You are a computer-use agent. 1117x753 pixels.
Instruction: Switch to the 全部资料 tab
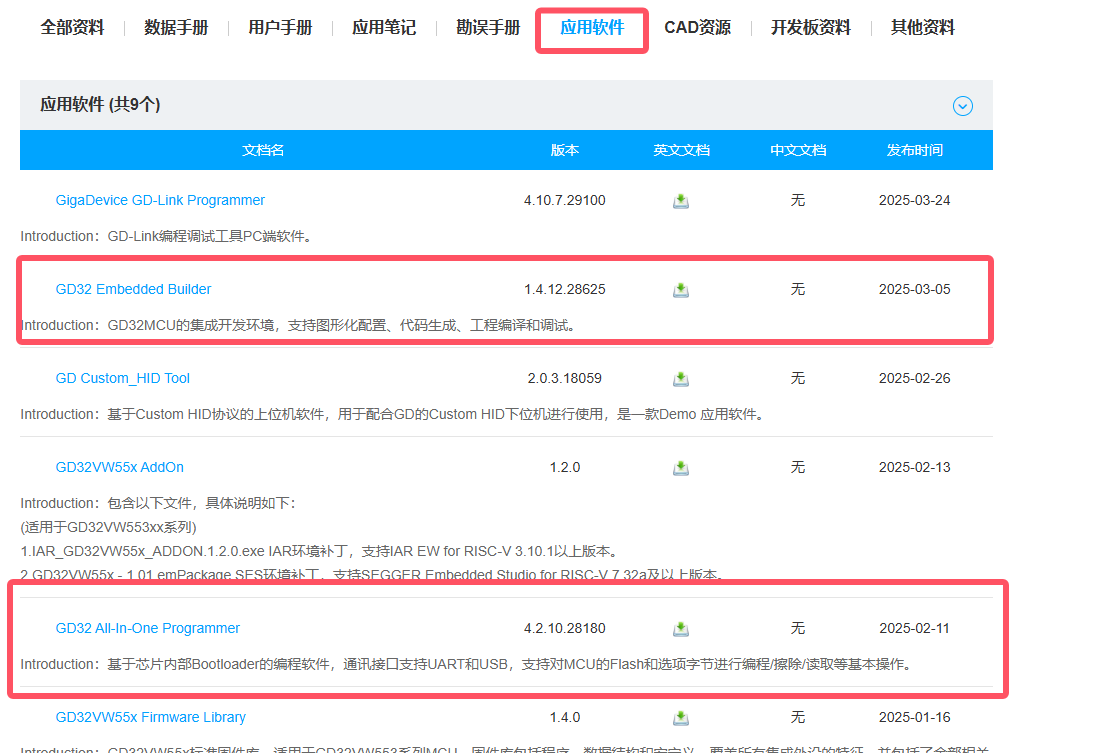(72, 28)
